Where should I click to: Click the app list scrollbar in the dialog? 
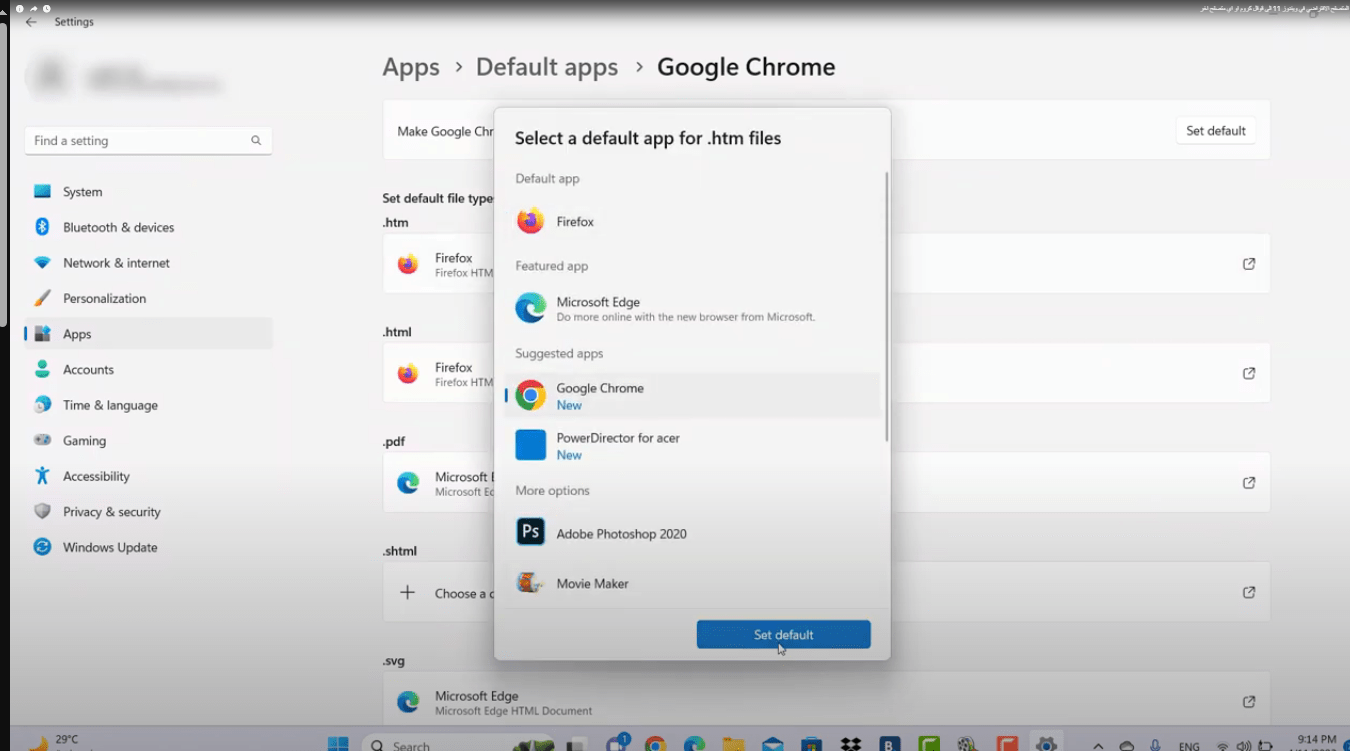(x=886, y=307)
